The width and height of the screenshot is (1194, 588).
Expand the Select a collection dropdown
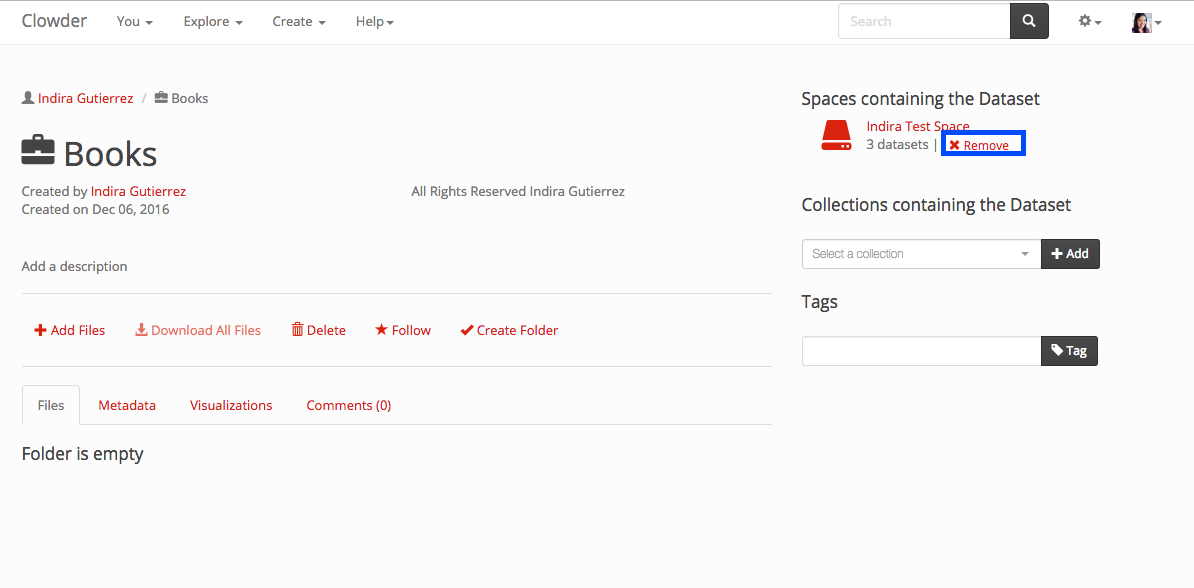[x=920, y=254]
